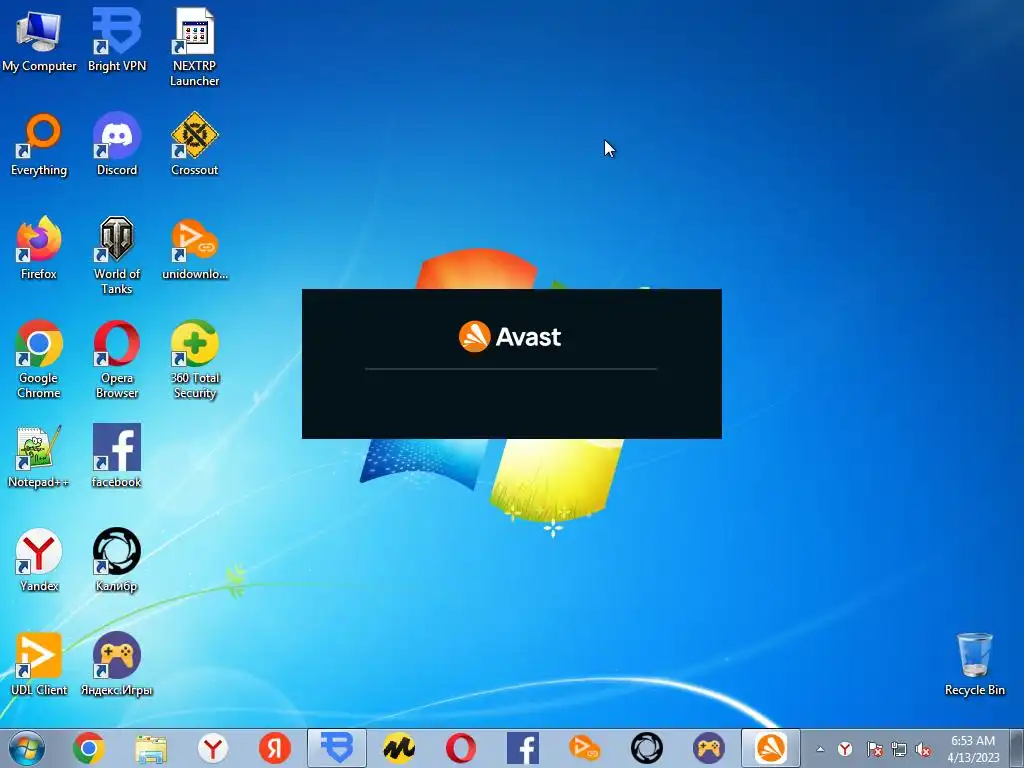Click Калибр taskbar icon
Screen dimensions: 1024x768
pos(647,748)
